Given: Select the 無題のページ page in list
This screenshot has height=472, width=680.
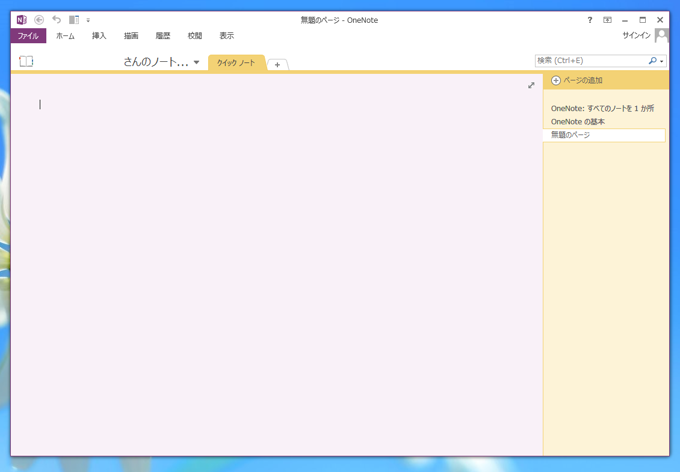Looking at the screenshot, I should [604, 135].
